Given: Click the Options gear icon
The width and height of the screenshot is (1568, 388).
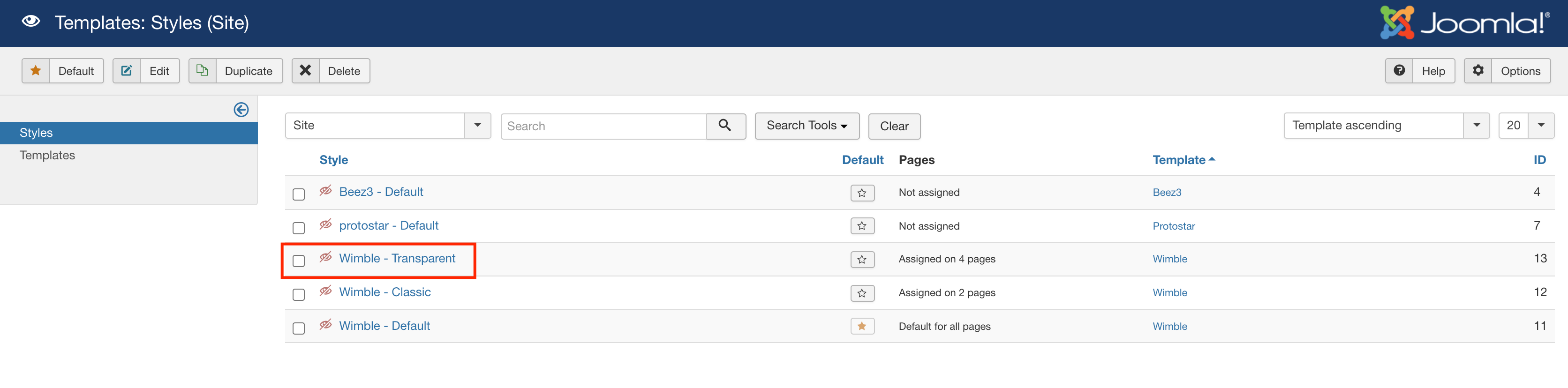Looking at the screenshot, I should point(1478,71).
